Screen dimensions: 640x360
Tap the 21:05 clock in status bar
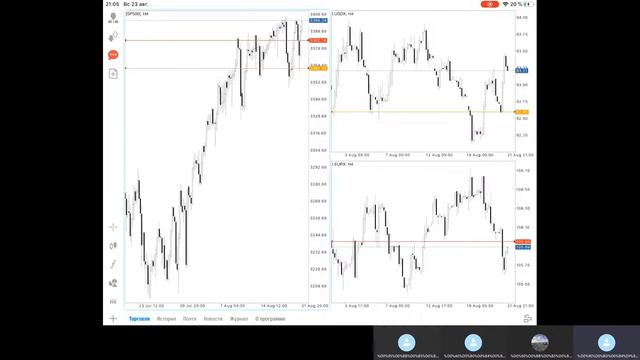(112, 4)
